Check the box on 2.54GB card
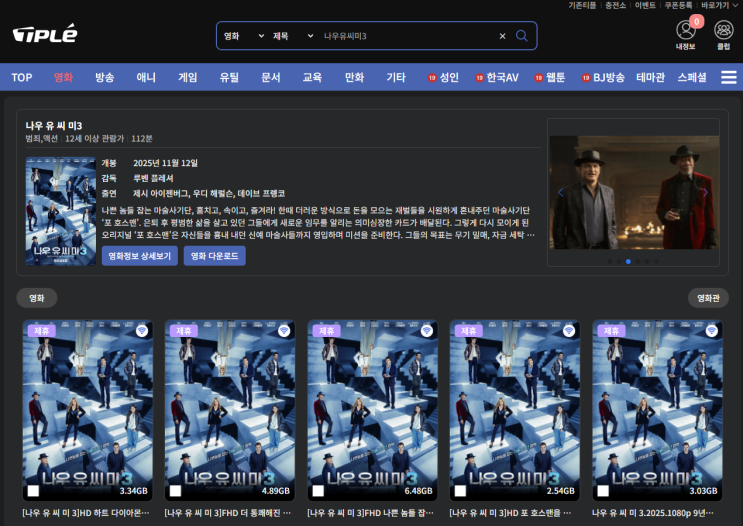 460,491
